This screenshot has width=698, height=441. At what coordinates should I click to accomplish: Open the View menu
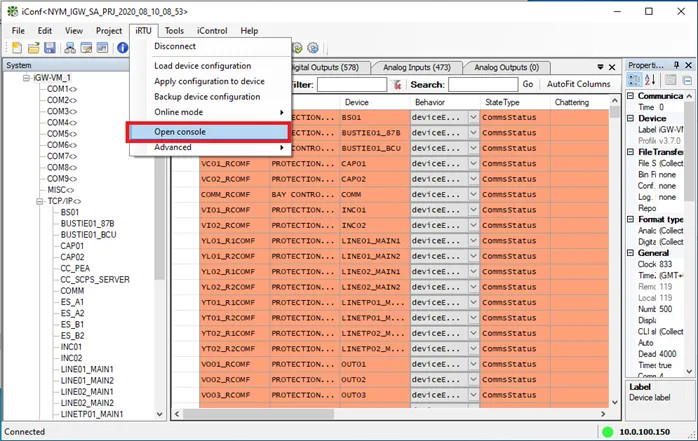74,31
